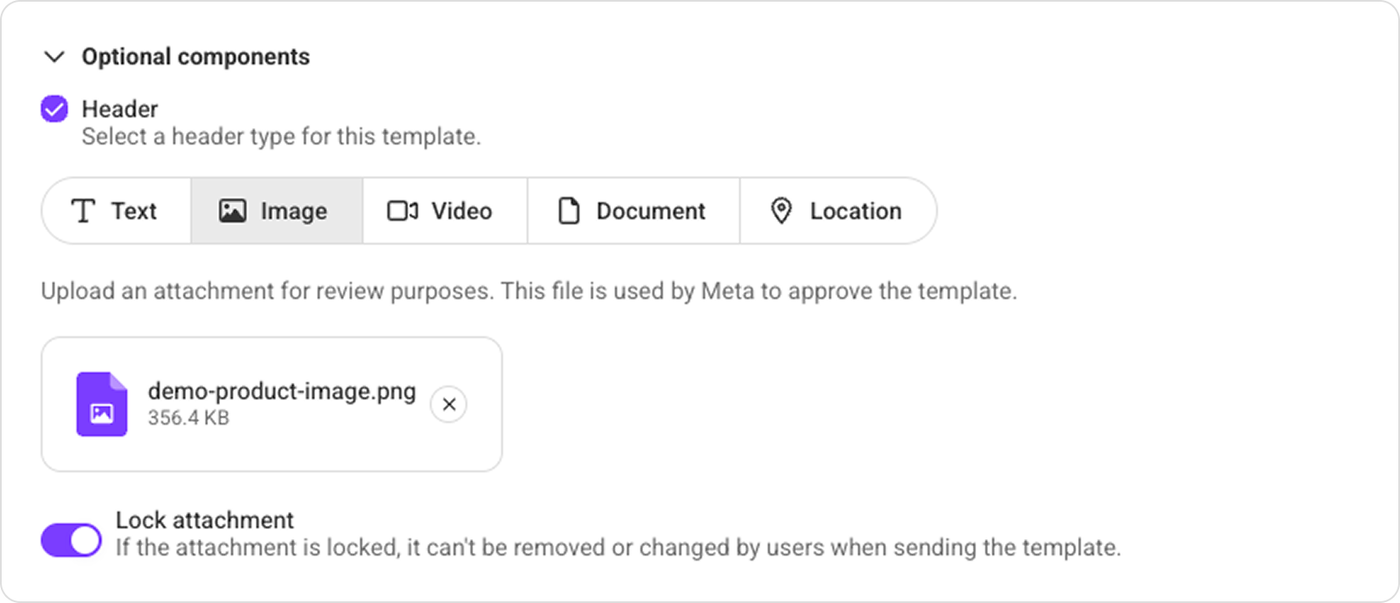The width and height of the screenshot is (1400, 603).
Task: Click the Text header type T icon
Action: [84, 211]
